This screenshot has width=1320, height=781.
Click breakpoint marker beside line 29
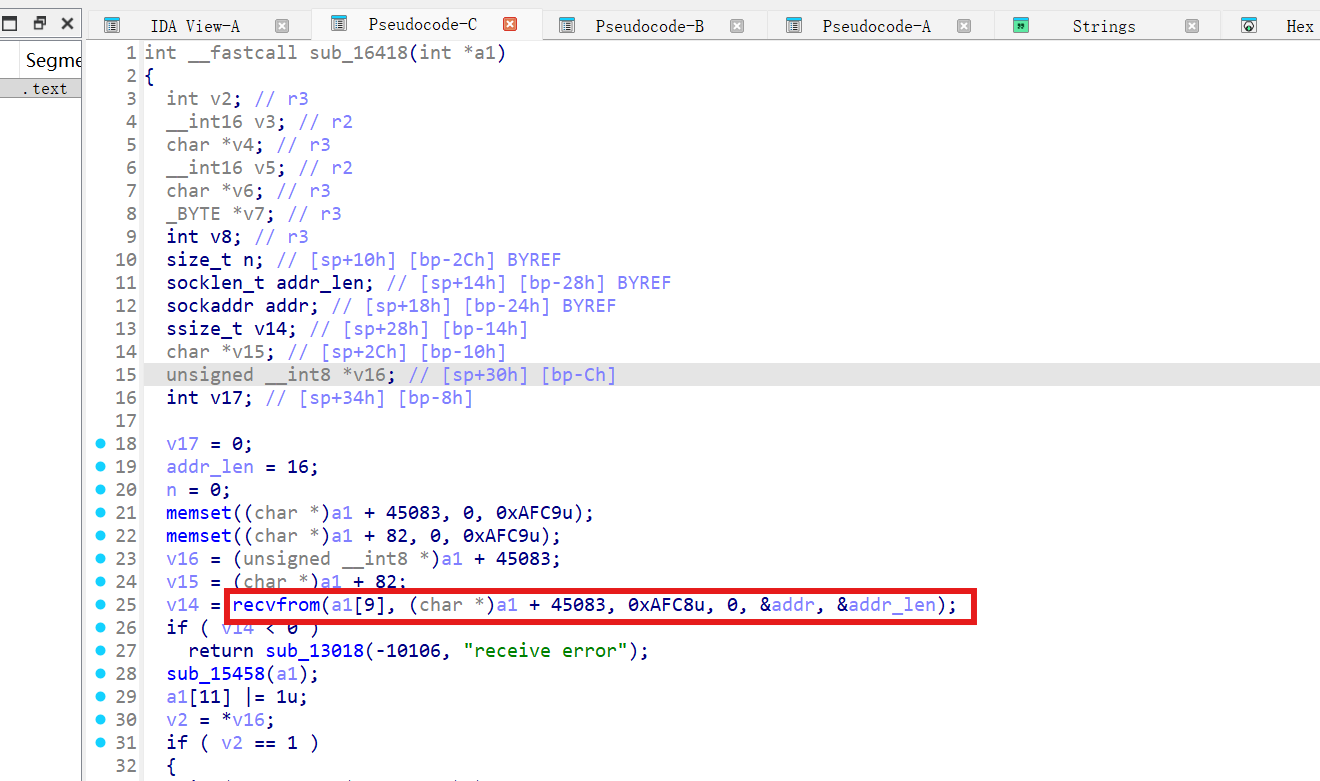coord(100,696)
